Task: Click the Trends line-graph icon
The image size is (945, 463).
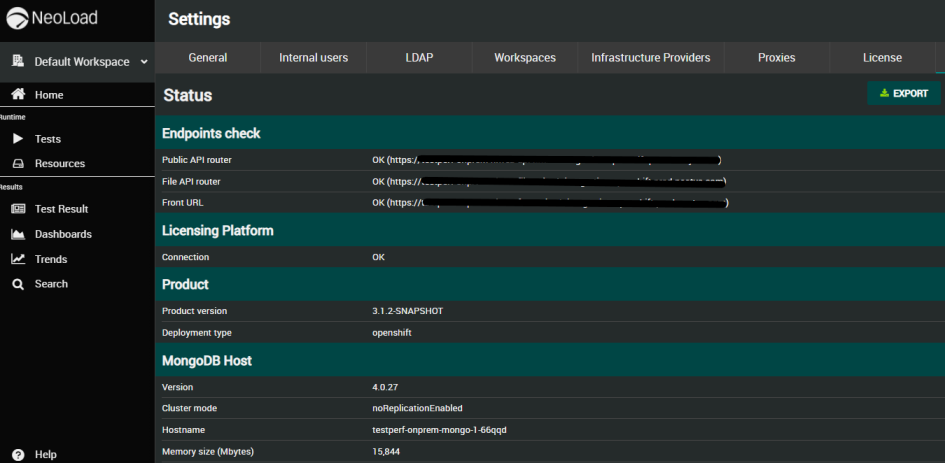Action: click(17, 259)
